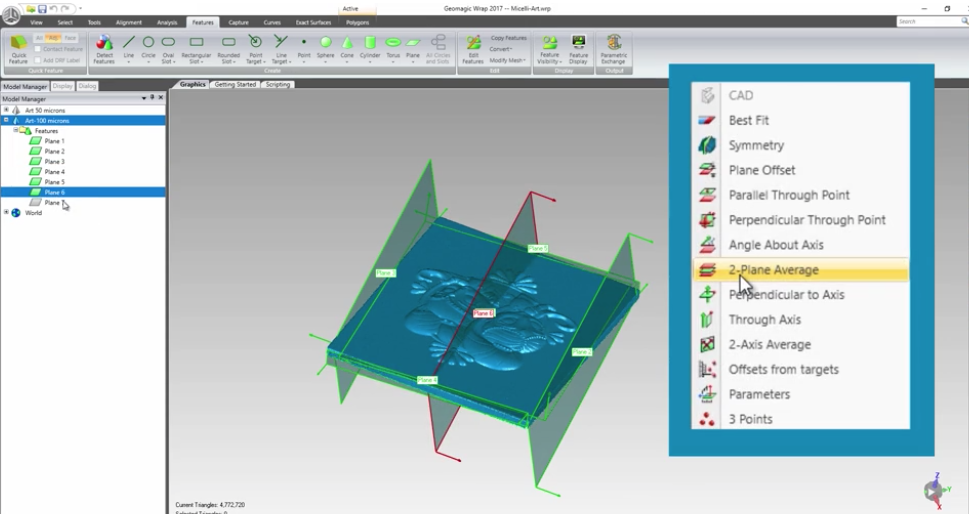The height and width of the screenshot is (514, 969).
Task: Toggle the All filter in Quick Feature
Action: click(39, 38)
